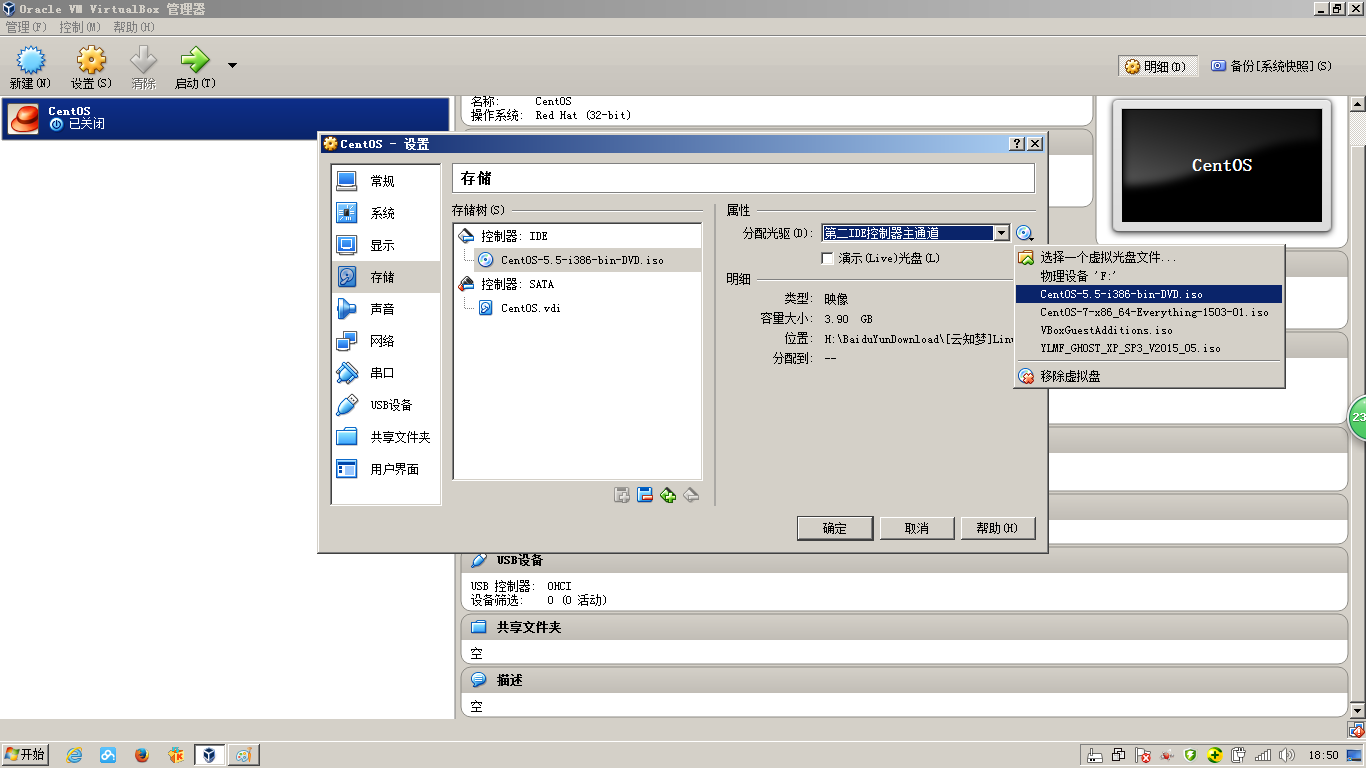Select the CentOS virtual machine in the list
The image size is (1366, 768).
point(226,118)
